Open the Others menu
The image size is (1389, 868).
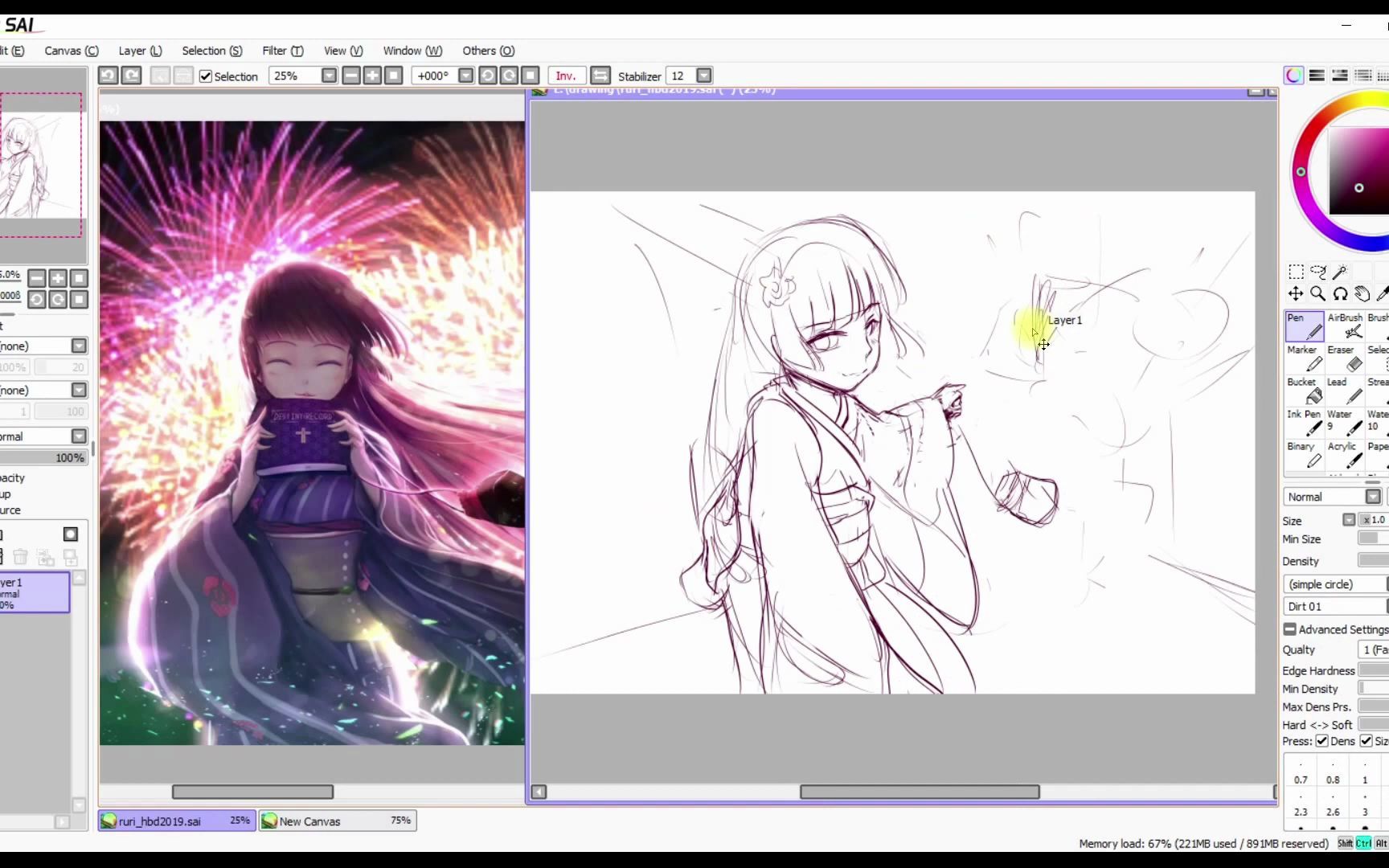click(x=489, y=51)
